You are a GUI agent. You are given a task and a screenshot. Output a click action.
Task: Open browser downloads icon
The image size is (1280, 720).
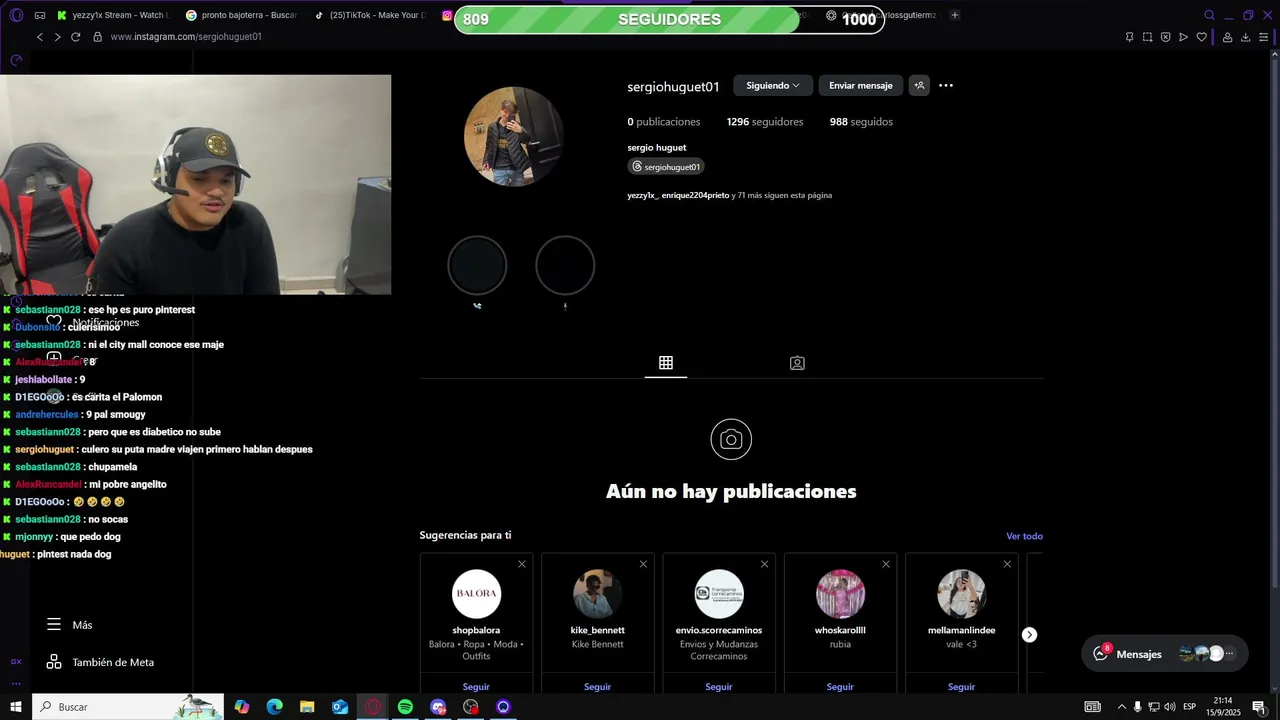[1245, 37]
